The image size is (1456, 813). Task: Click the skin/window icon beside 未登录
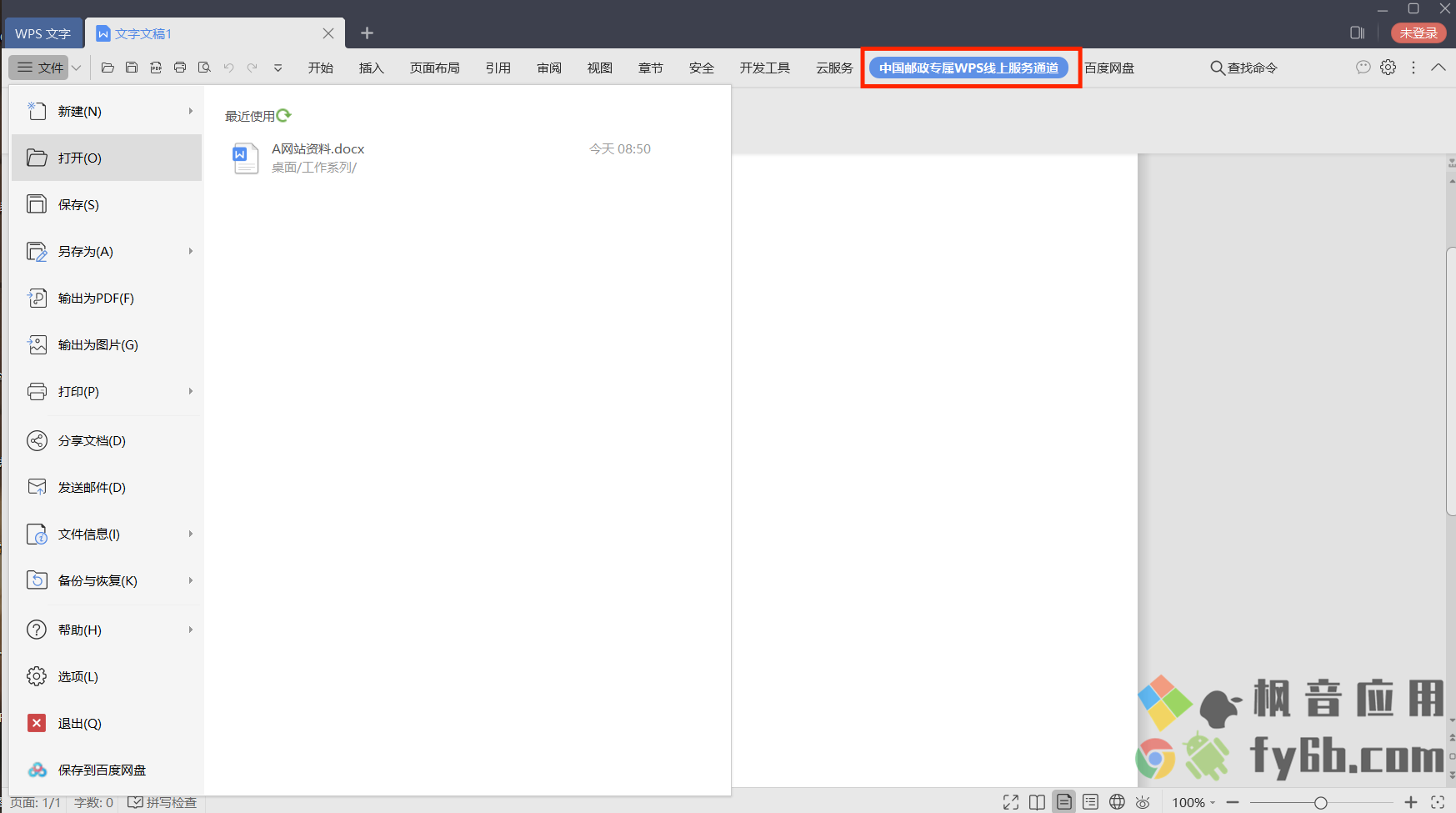(x=1357, y=33)
